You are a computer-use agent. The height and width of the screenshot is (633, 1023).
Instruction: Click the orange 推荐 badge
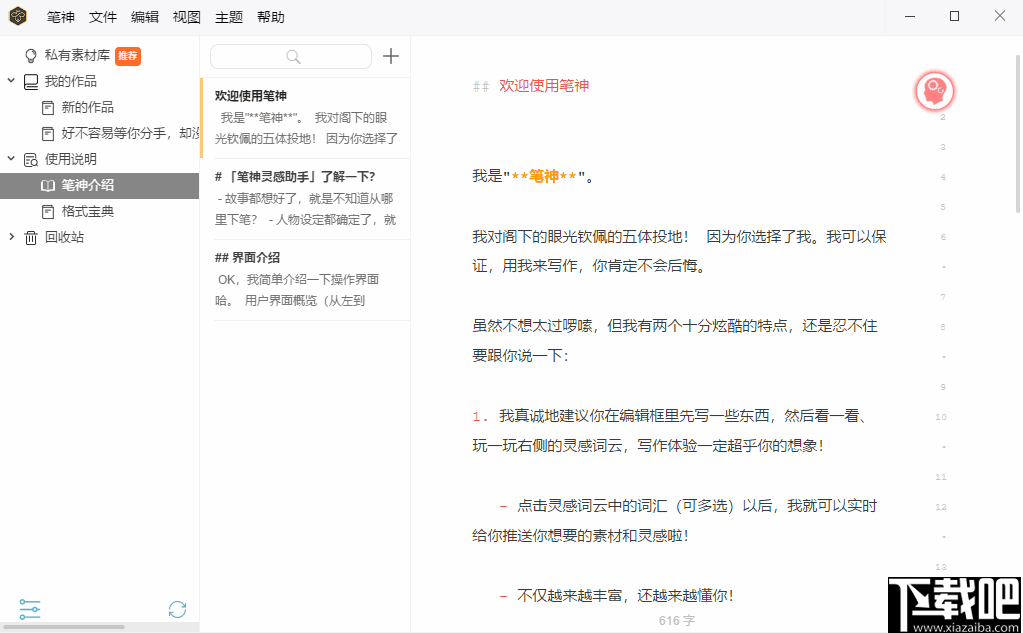(128, 56)
